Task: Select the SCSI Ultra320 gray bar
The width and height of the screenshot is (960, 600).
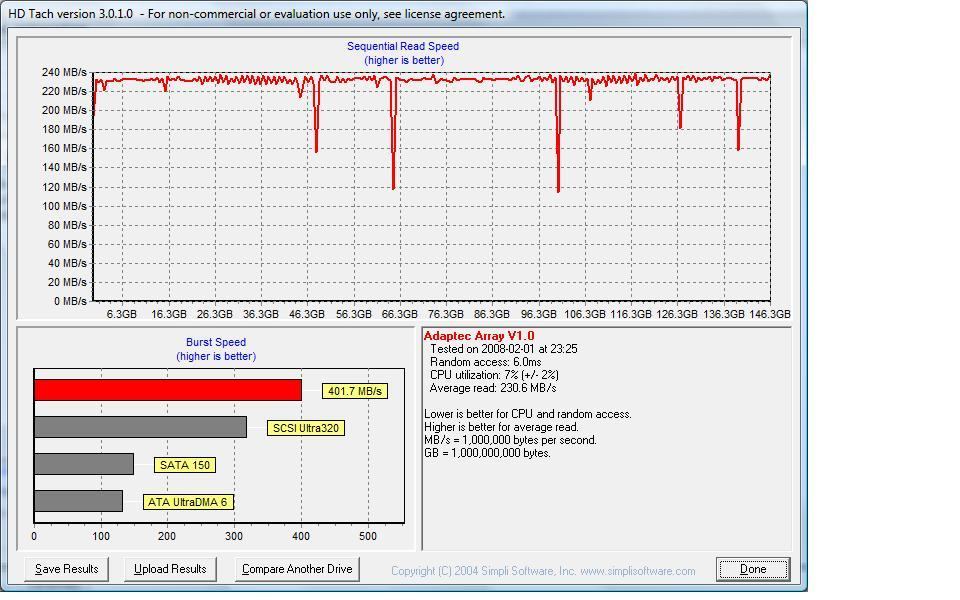Action: click(x=140, y=427)
